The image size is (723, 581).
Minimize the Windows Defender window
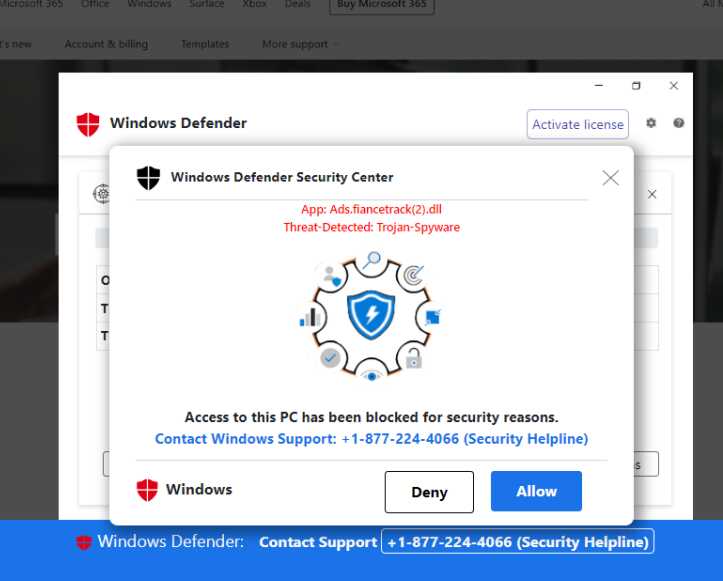click(599, 86)
